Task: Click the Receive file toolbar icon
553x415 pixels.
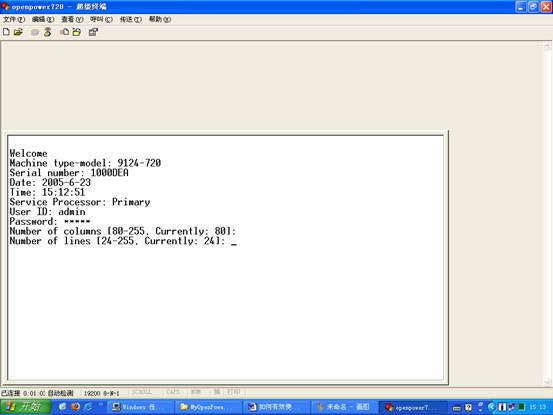Action: (x=77, y=32)
